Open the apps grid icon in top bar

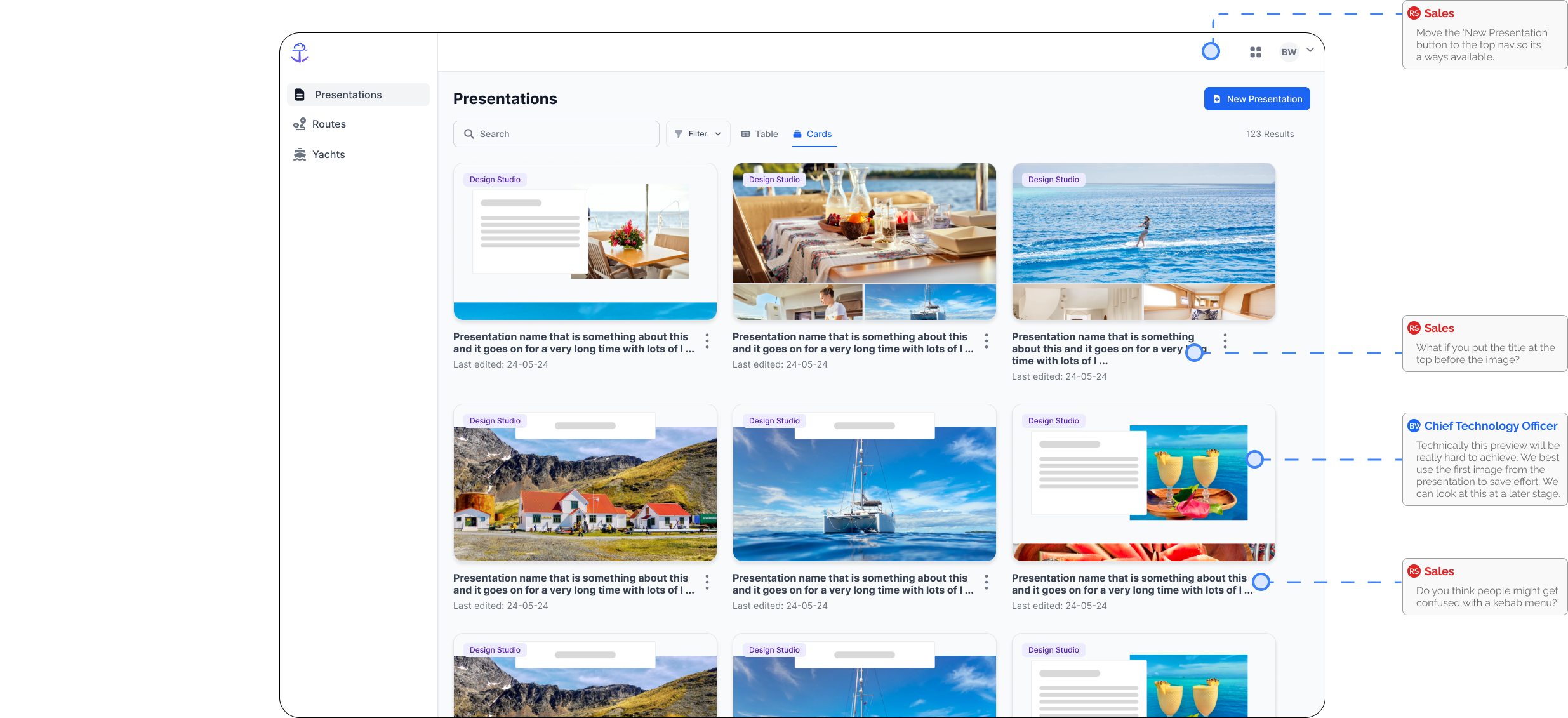point(1255,51)
